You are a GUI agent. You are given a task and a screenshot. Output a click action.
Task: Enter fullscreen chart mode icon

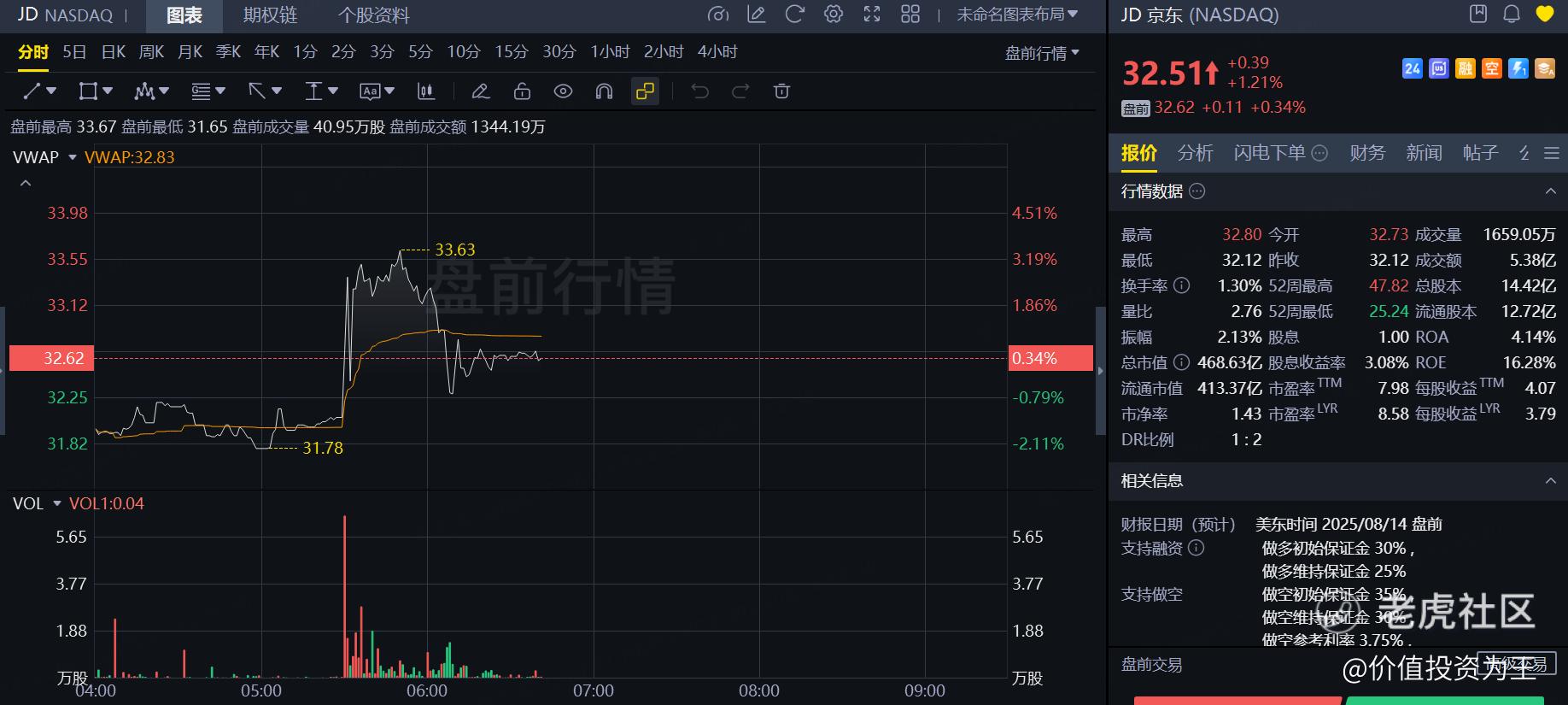click(872, 15)
